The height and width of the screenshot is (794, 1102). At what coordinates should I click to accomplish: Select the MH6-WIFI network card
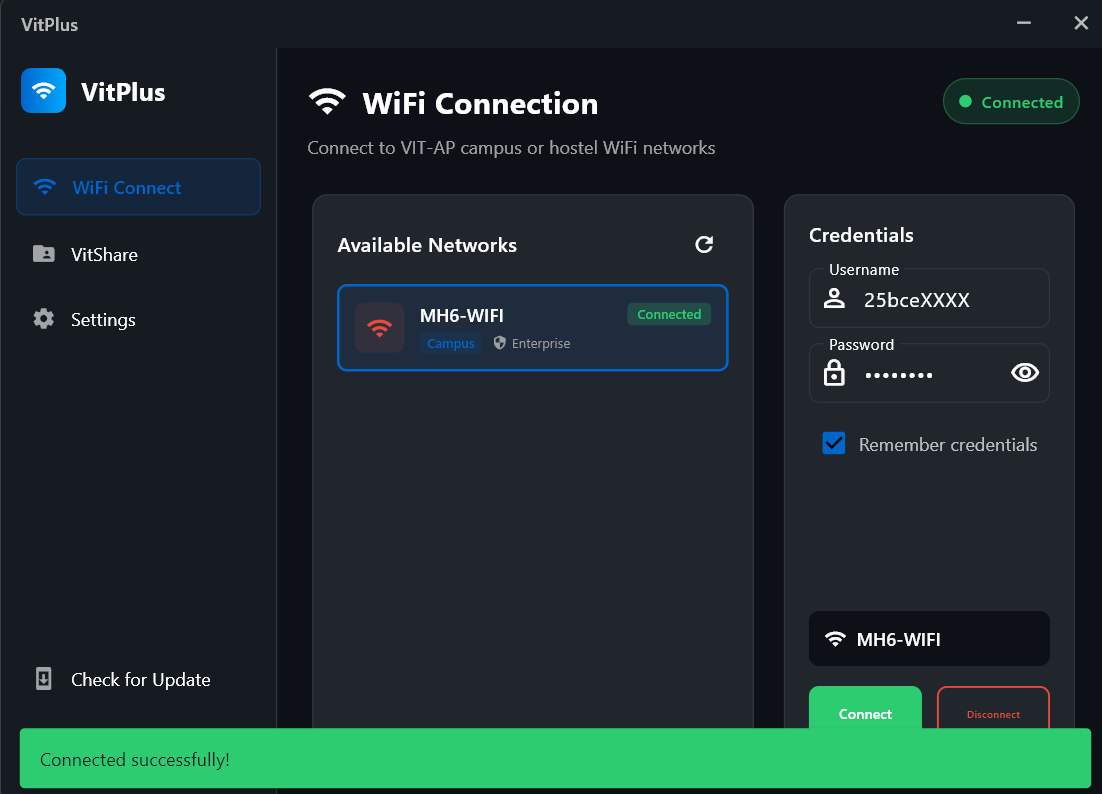pyautogui.click(x=533, y=327)
